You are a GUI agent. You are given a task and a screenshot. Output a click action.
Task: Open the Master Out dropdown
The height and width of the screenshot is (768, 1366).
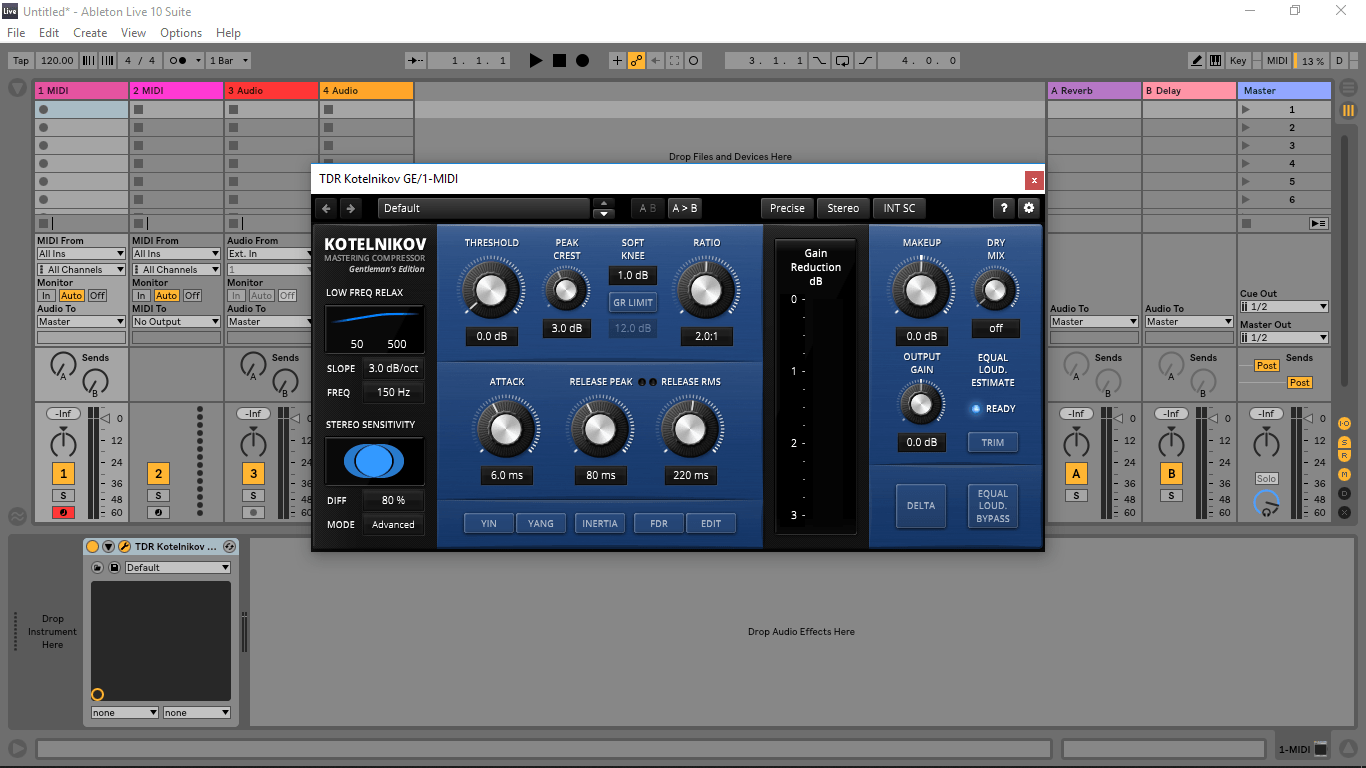click(1284, 338)
